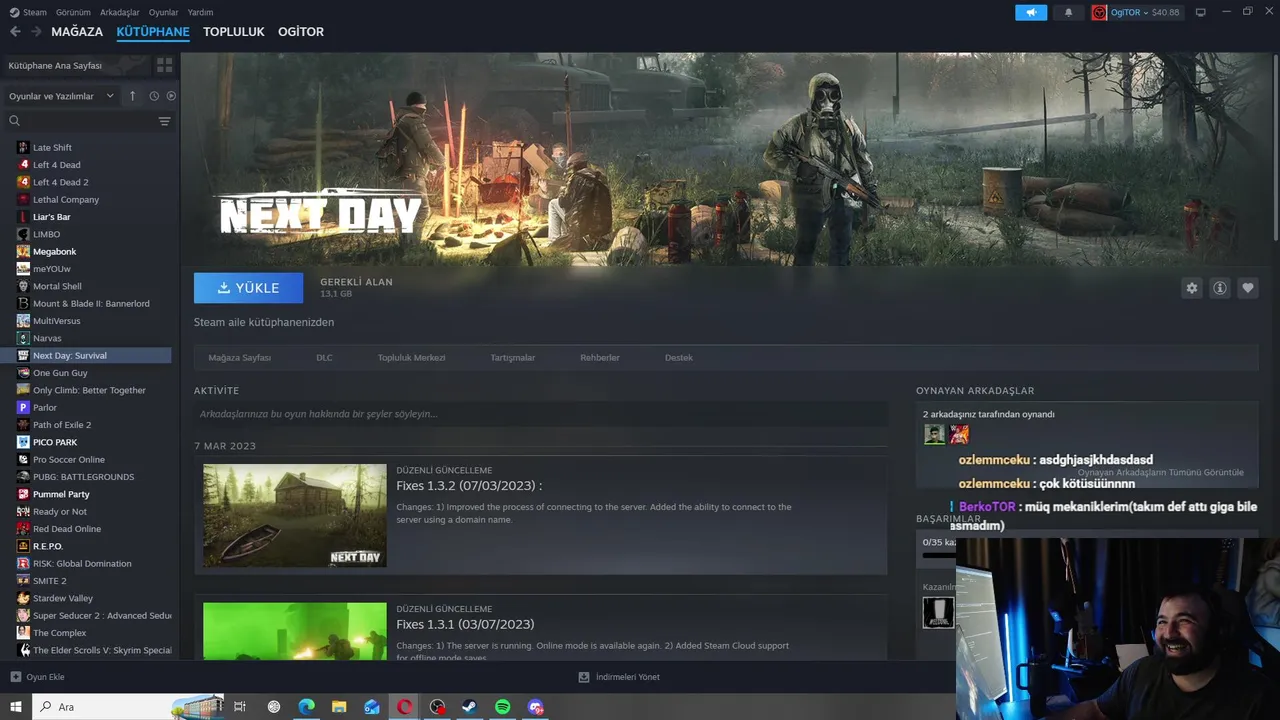Open the Destek link

coord(679,358)
